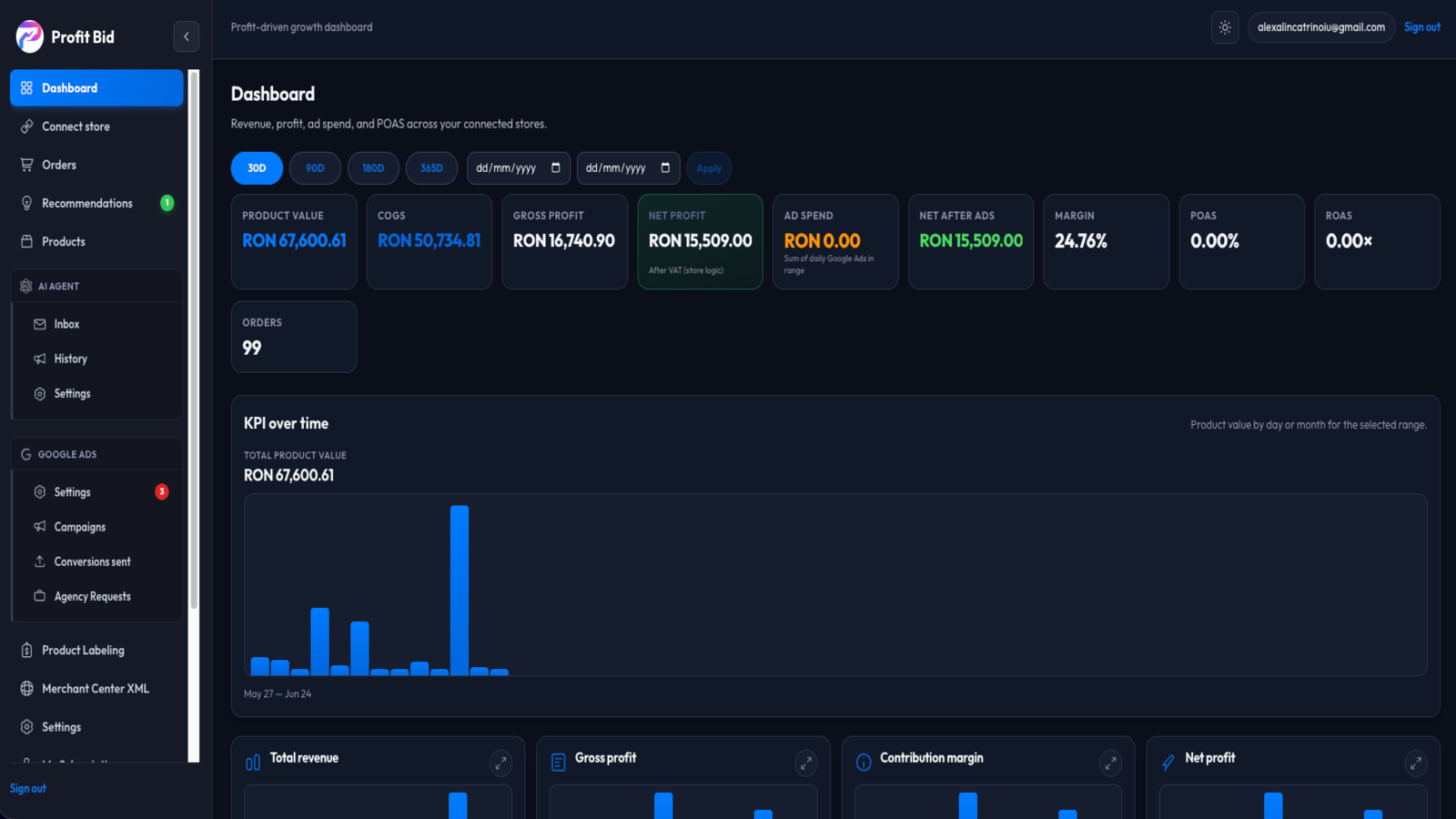
Task: Click the Profit Bid logo icon
Action: 29,36
